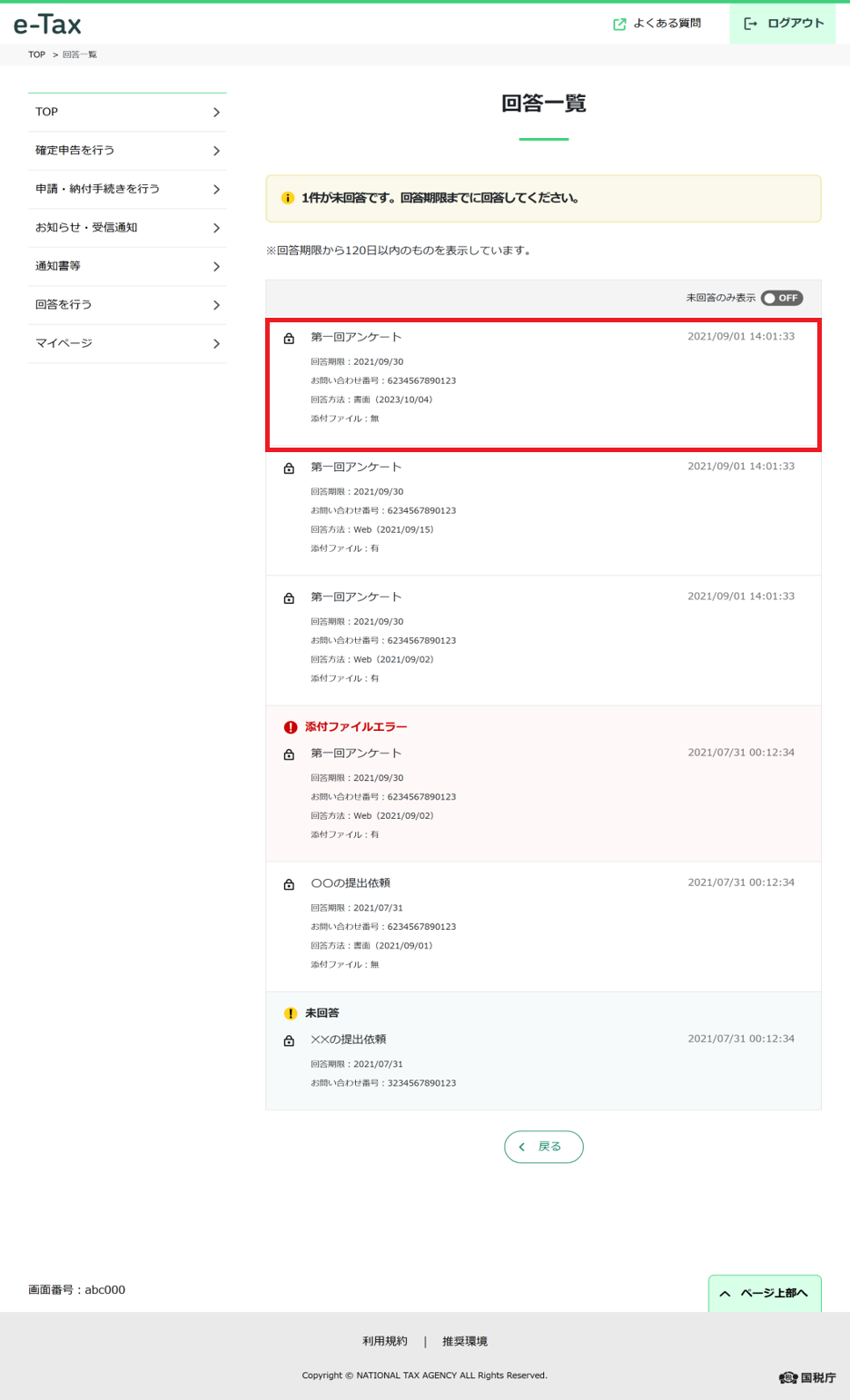Expand the 確定申告を行う chevron
This screenshot has height=1400, width=850.
pos(216,151)
